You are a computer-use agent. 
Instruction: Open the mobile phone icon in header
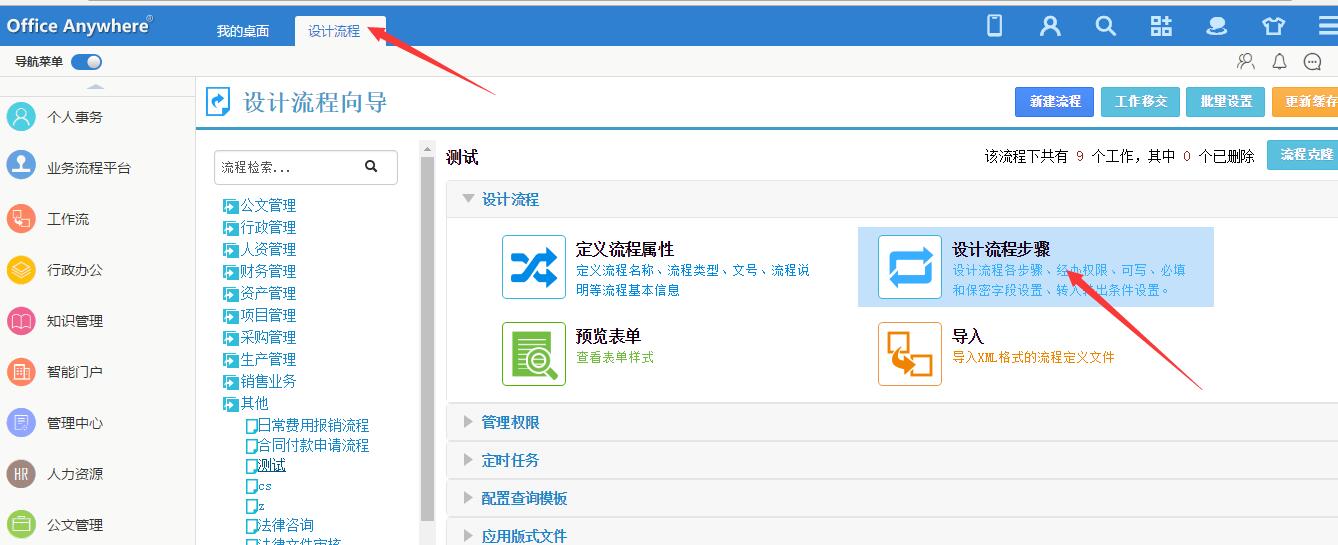pos(994,26)
